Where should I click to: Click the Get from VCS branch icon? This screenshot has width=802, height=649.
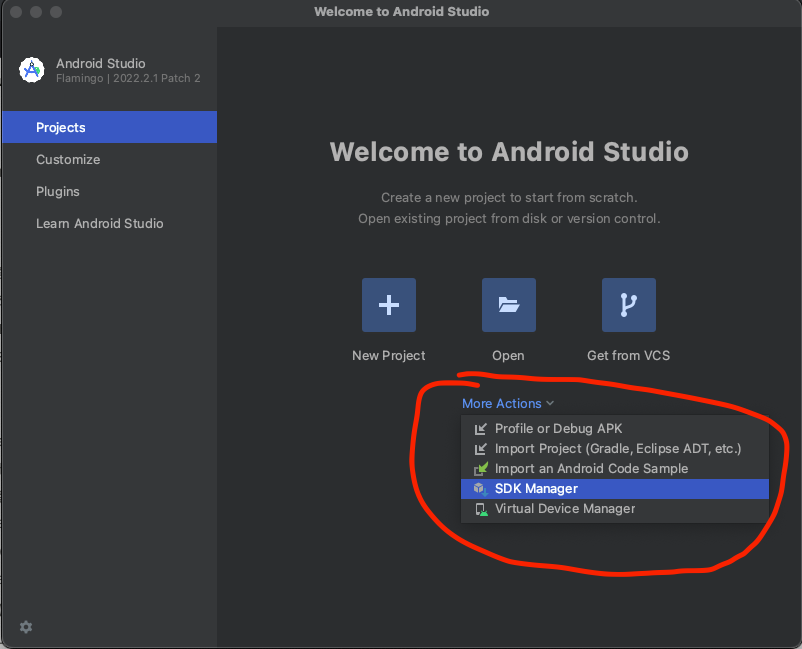pyautogui.click(x=629, y=305)
